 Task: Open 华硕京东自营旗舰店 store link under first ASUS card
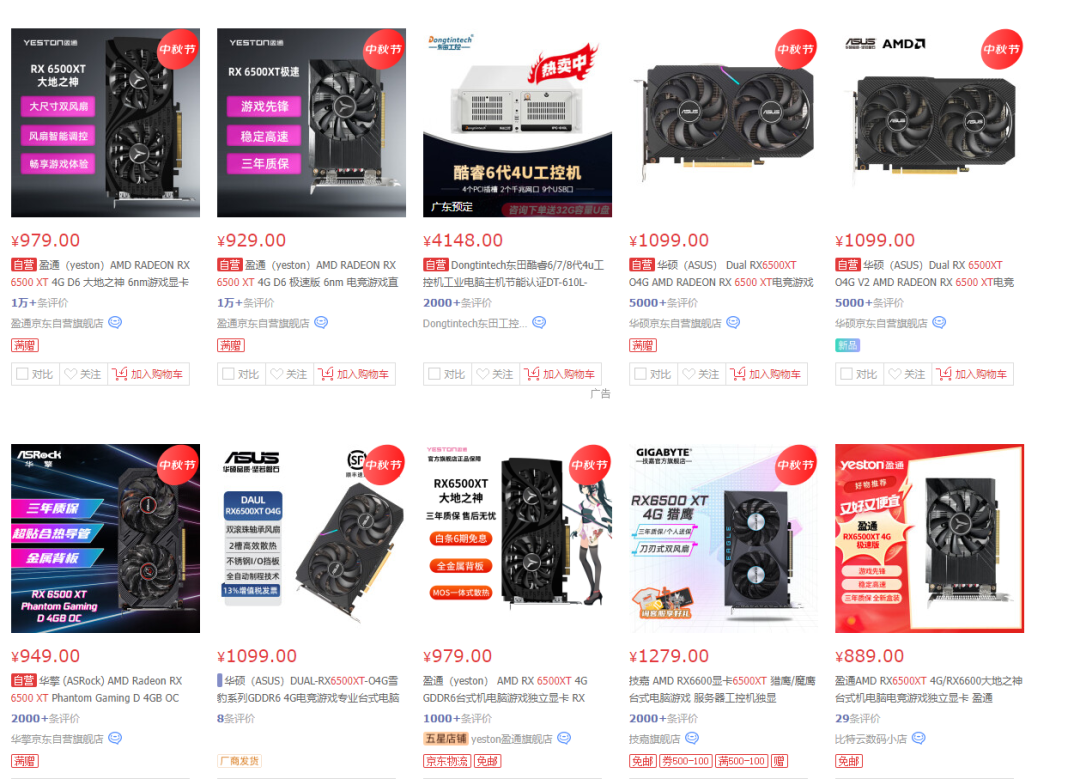[x=675, y=323]
